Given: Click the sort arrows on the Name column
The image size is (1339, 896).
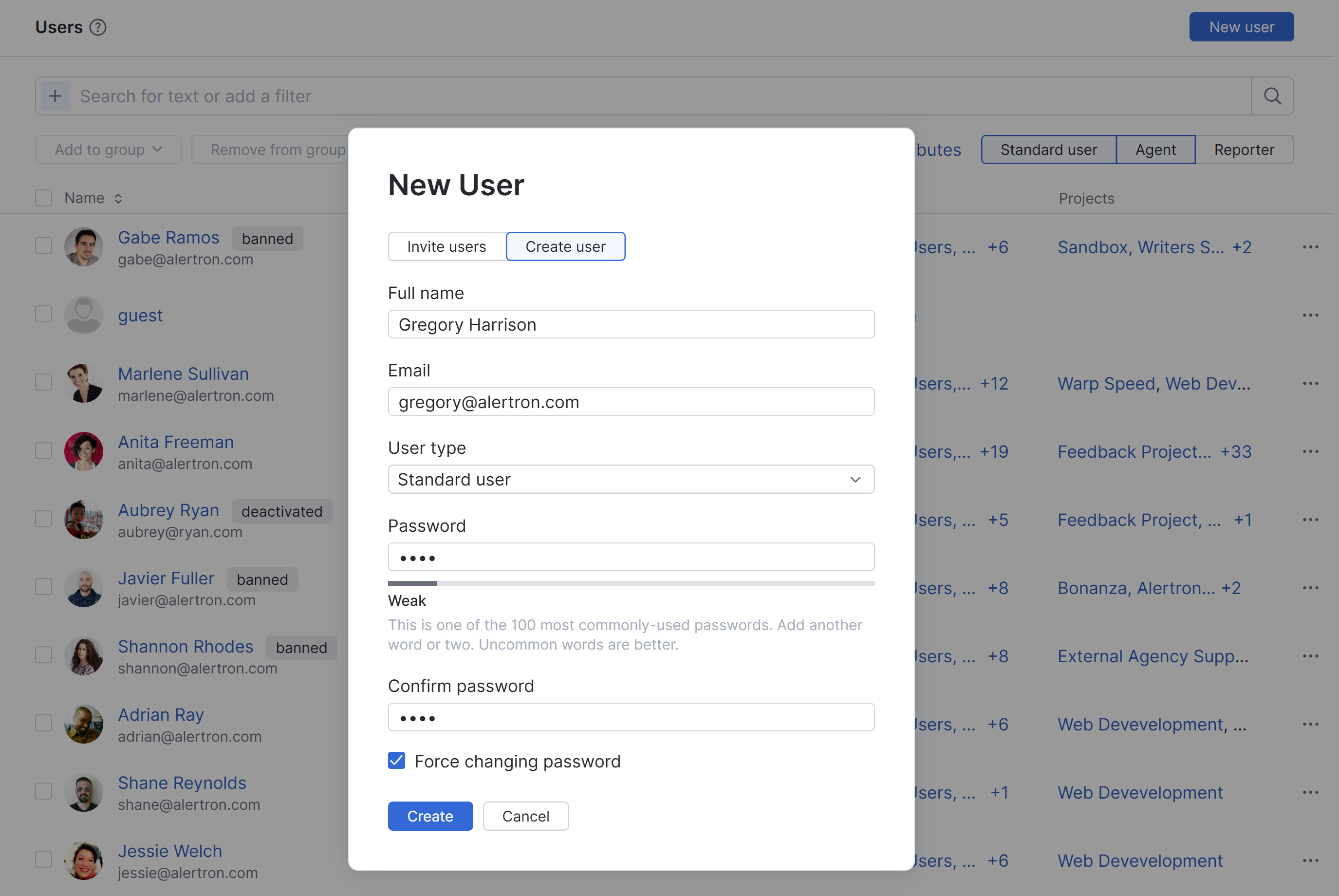Looking at the screenshot, I should [x=119, y=198].
